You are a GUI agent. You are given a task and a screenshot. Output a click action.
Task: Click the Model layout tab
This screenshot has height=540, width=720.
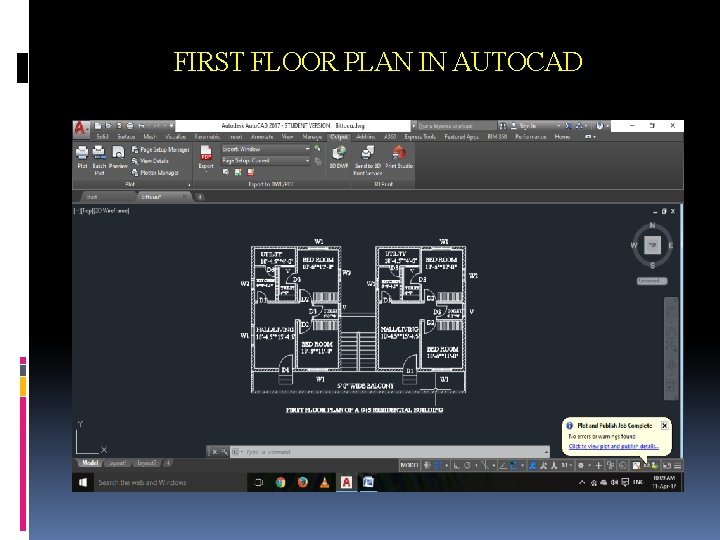(90, 463)
